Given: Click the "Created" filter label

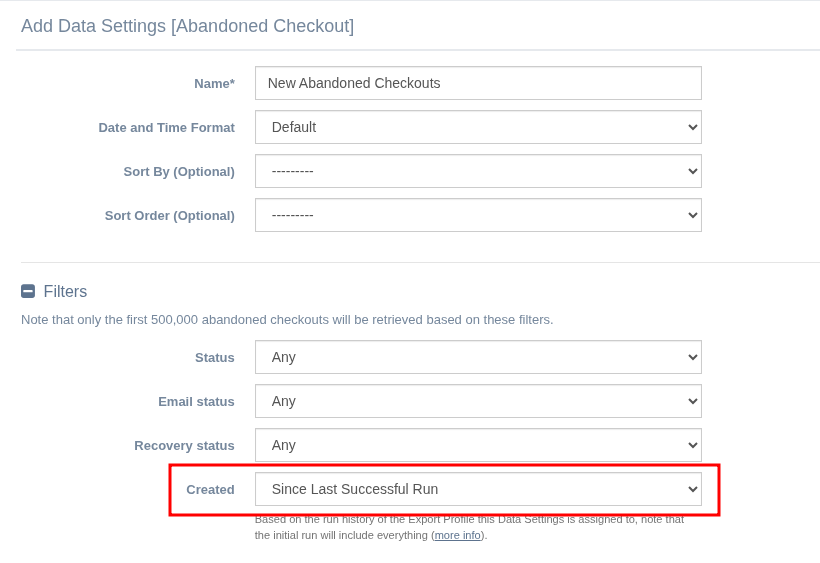Looking at the screenshot, I should point(210,490).
